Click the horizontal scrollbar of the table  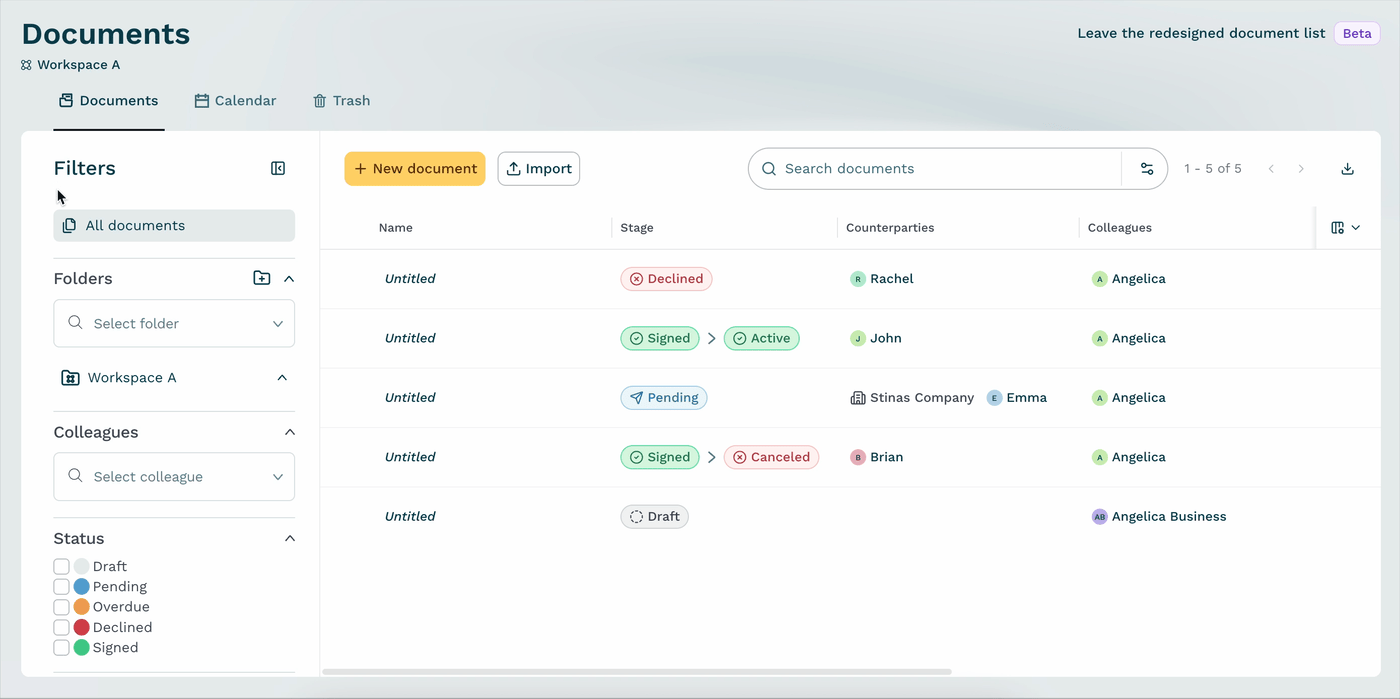(x=637, y=672)
